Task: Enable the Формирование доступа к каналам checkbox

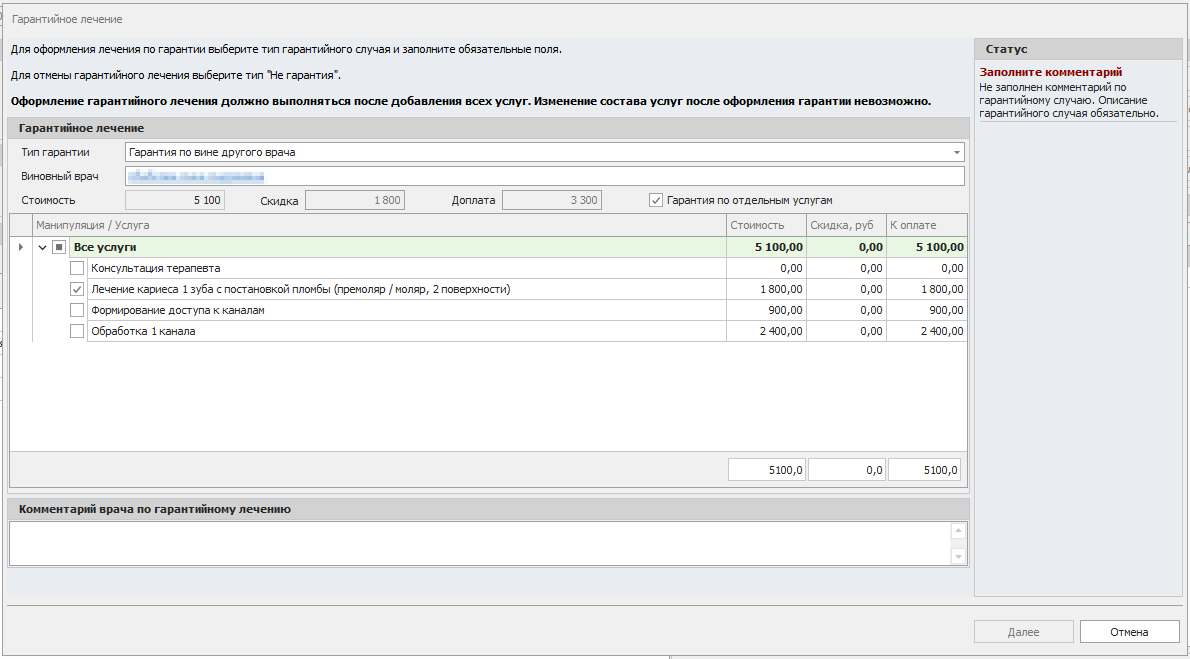Action: 77,310
